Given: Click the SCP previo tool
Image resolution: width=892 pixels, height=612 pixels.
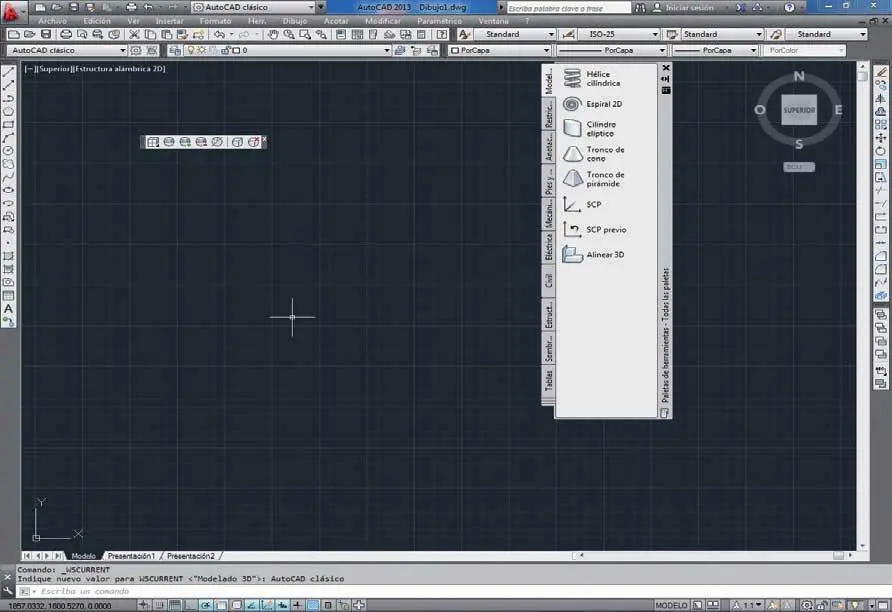Looking at the screenshot, I should (605, 230).
